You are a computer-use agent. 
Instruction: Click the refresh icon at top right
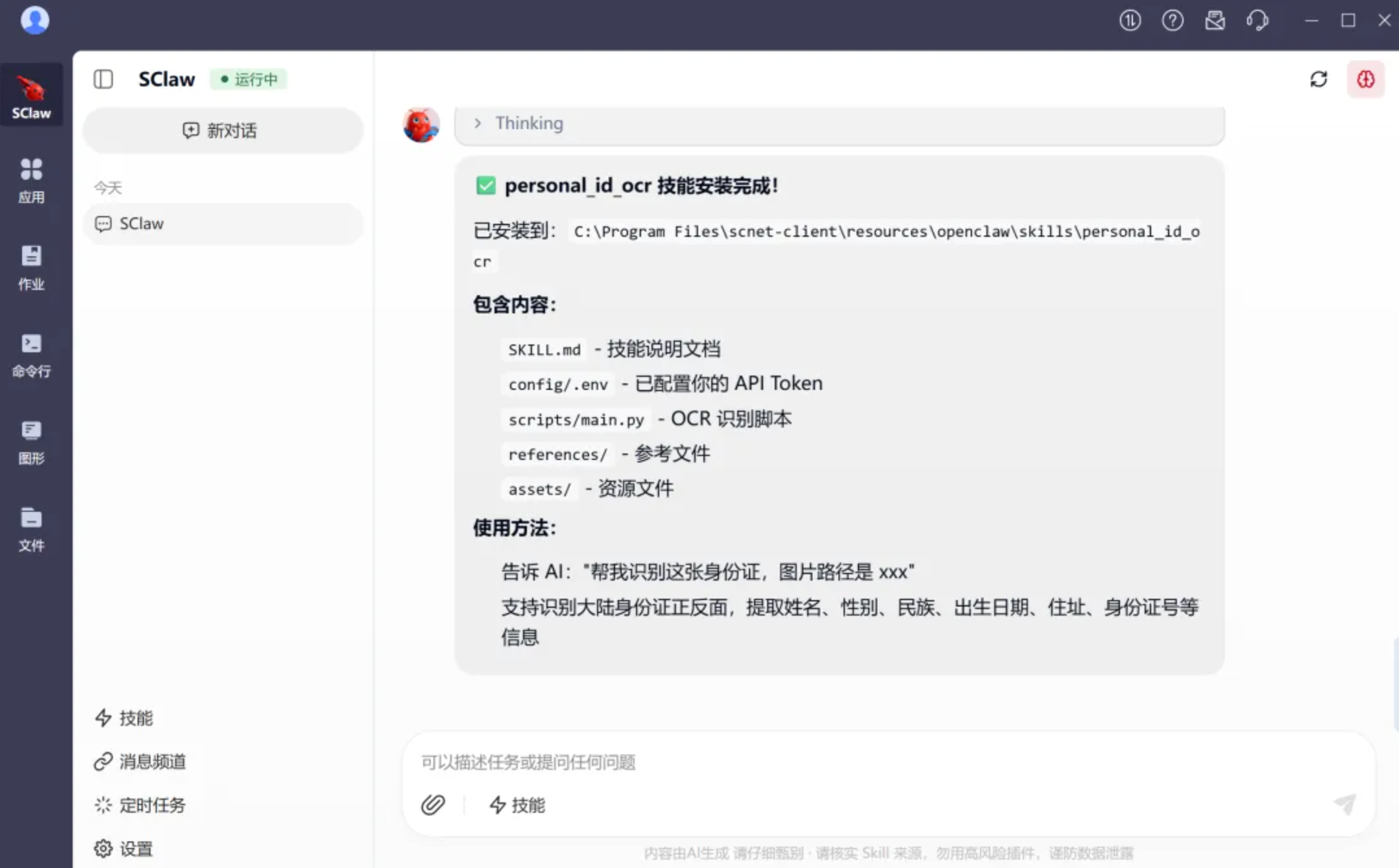[1318, 79]
